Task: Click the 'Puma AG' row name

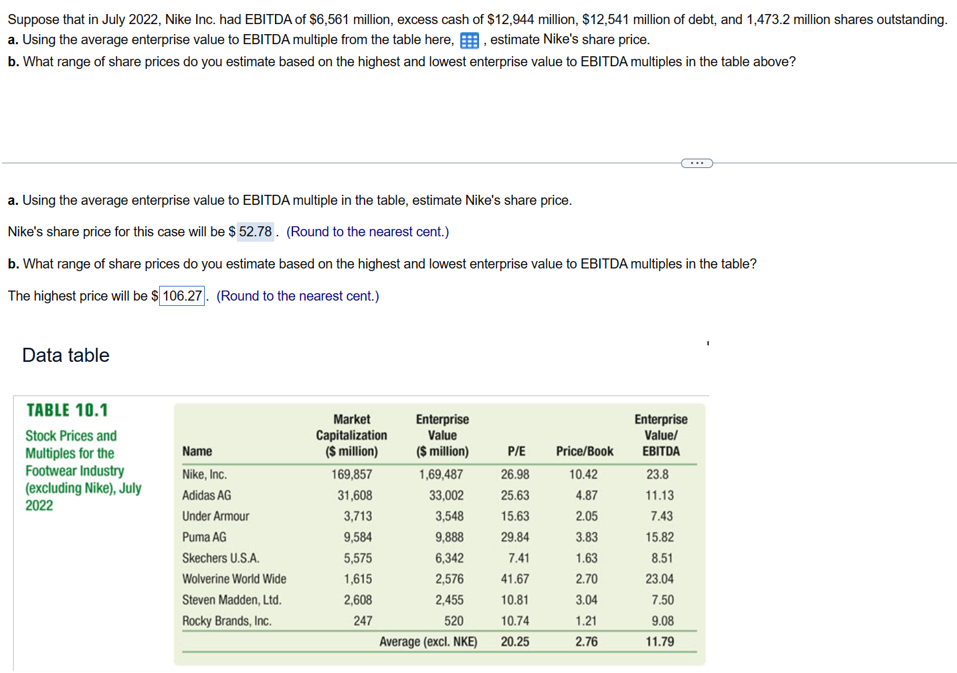Action: [x=204, y=537]
